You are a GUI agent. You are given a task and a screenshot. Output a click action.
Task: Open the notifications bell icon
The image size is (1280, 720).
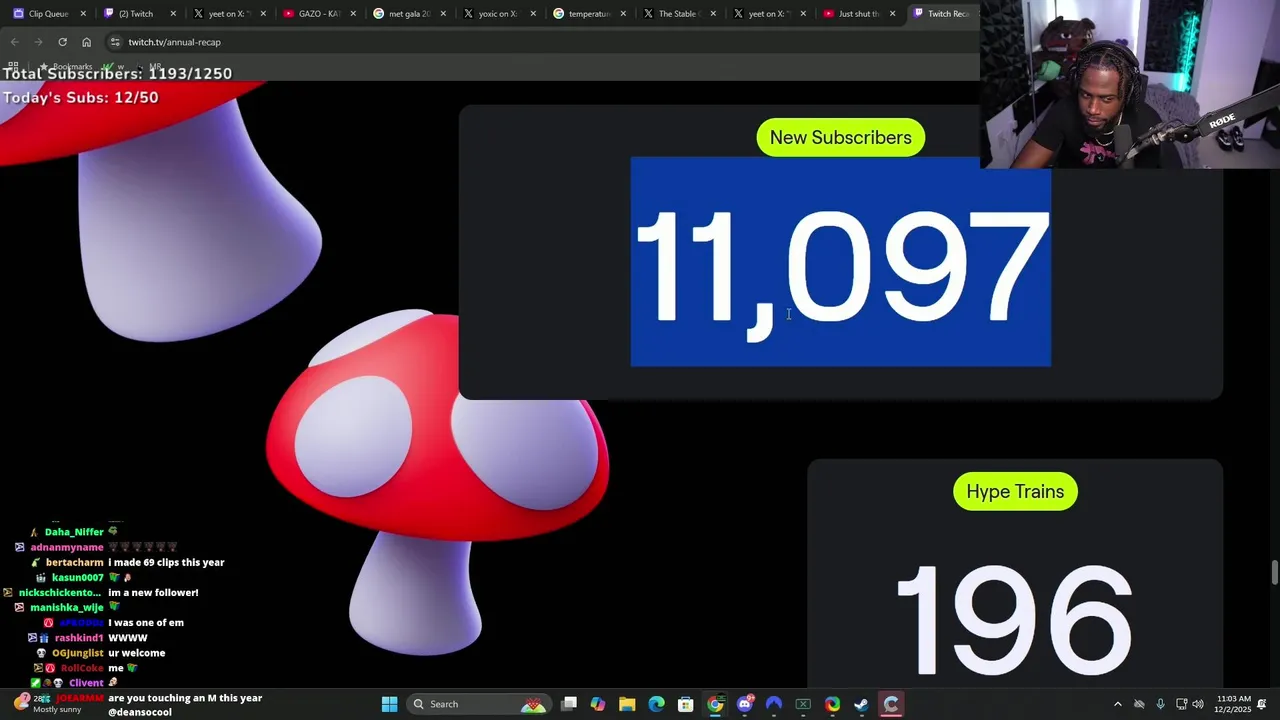pos(1262,704)
